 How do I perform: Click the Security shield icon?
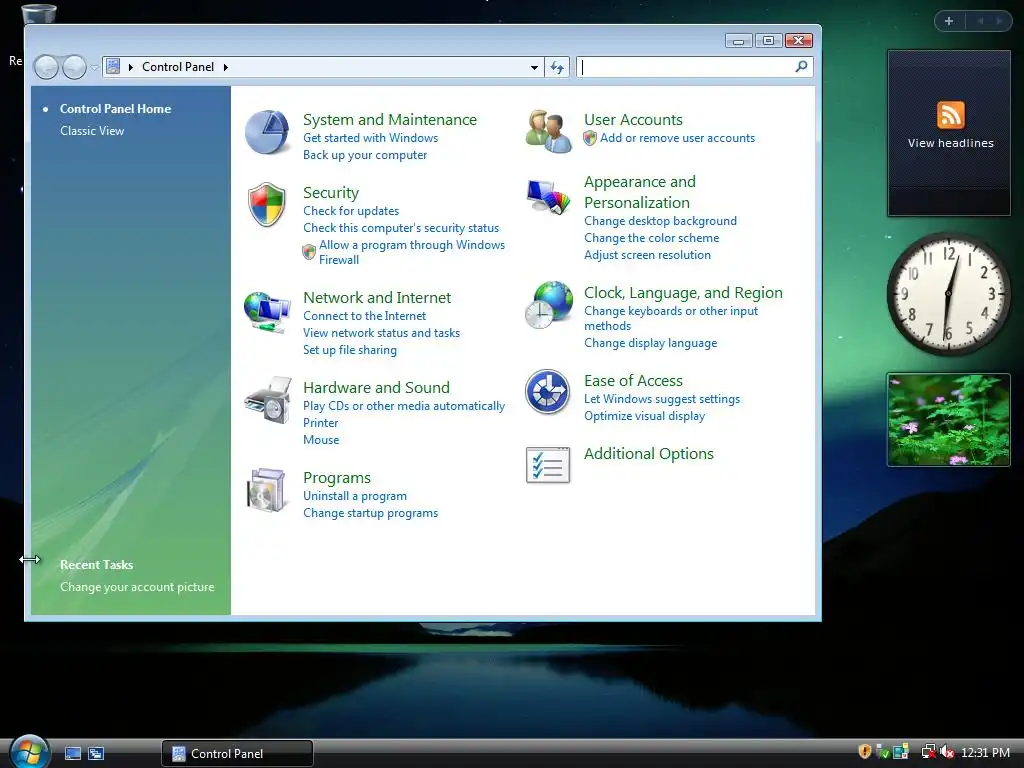[x=266, y=204]
